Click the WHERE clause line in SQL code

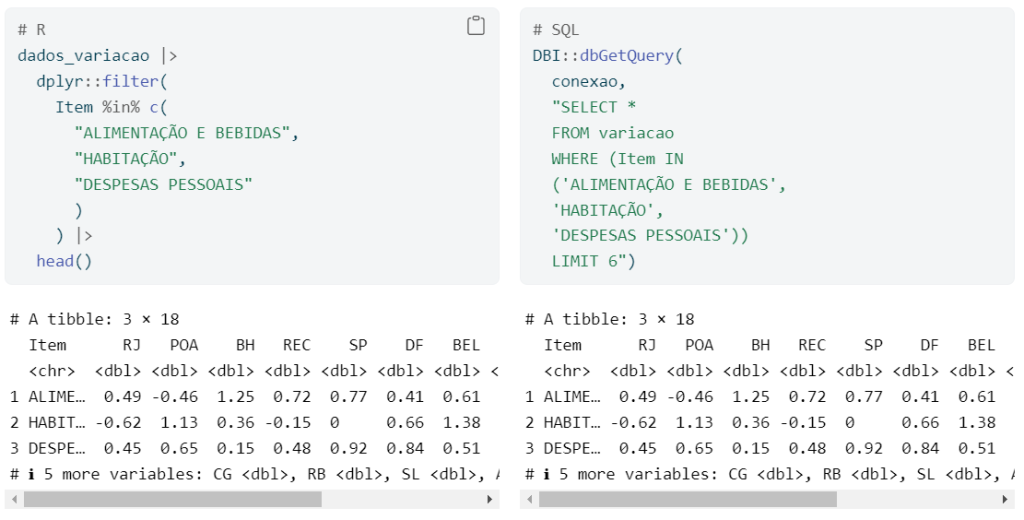click(x=617, y=159)
